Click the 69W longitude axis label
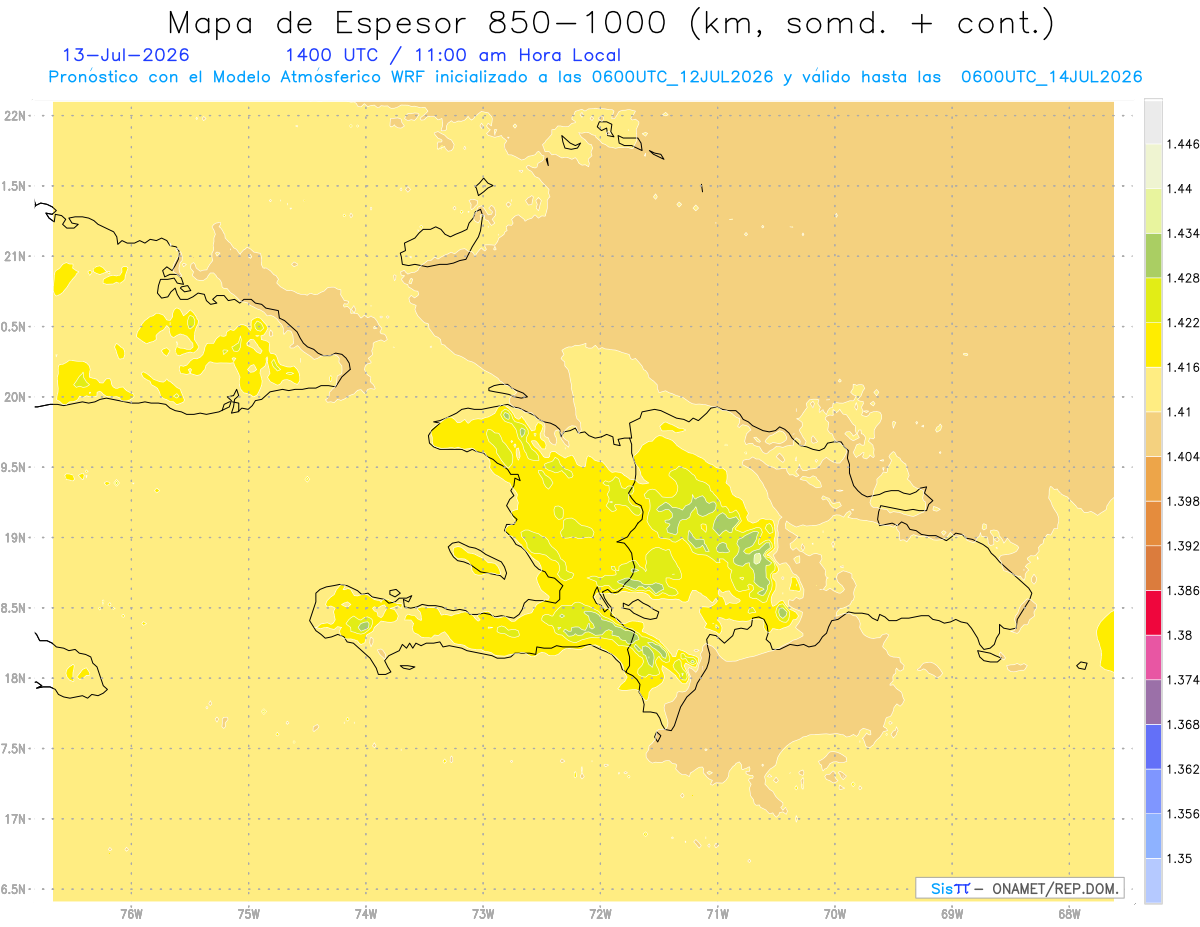1200x927 pixels. (952, 914)
